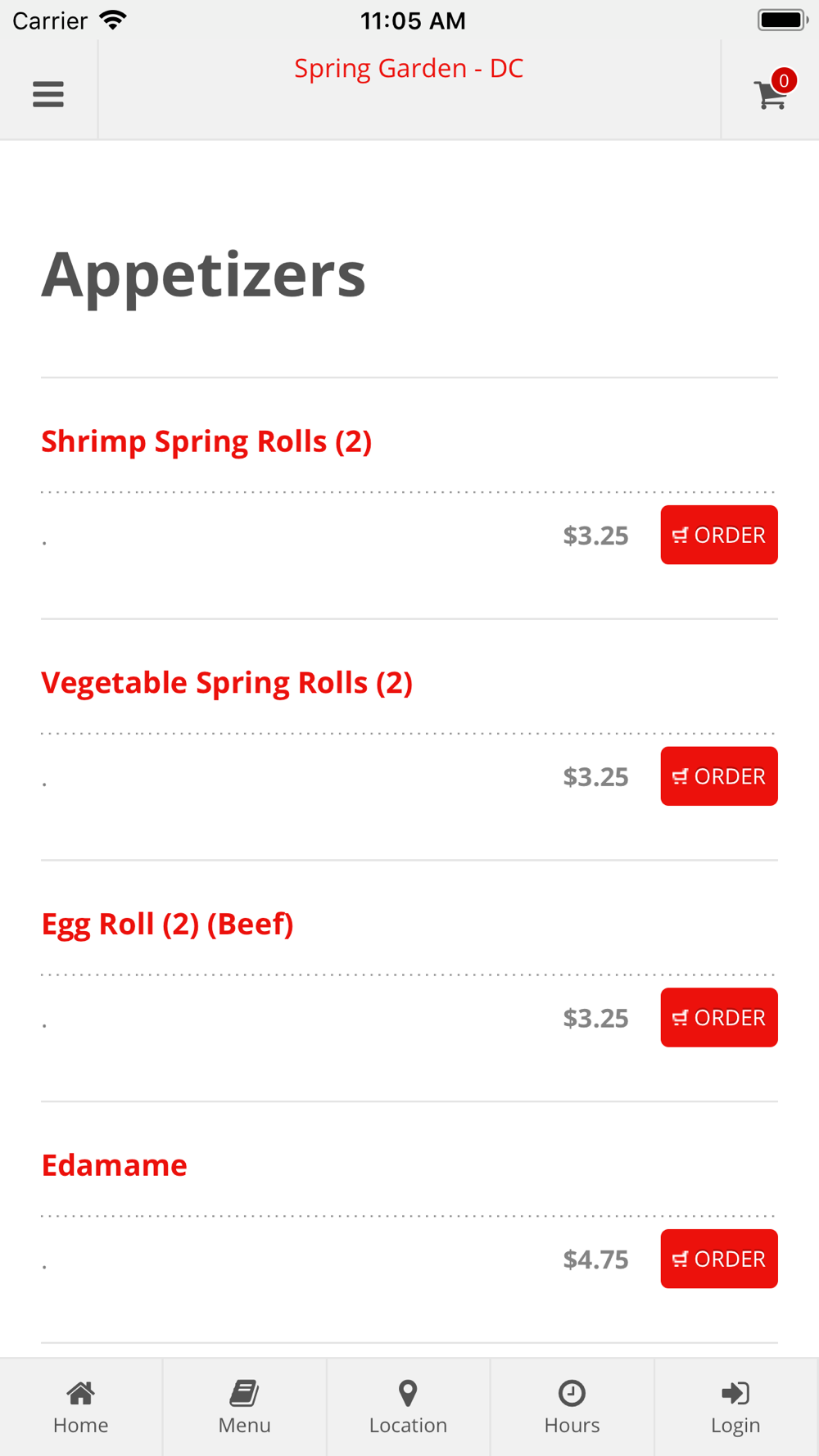Image resolution: width=819 pixels, height=1456 pixels.
Task: Tap the Login arrow icon
Action: pyautogui.click(x=735, y=1393)
